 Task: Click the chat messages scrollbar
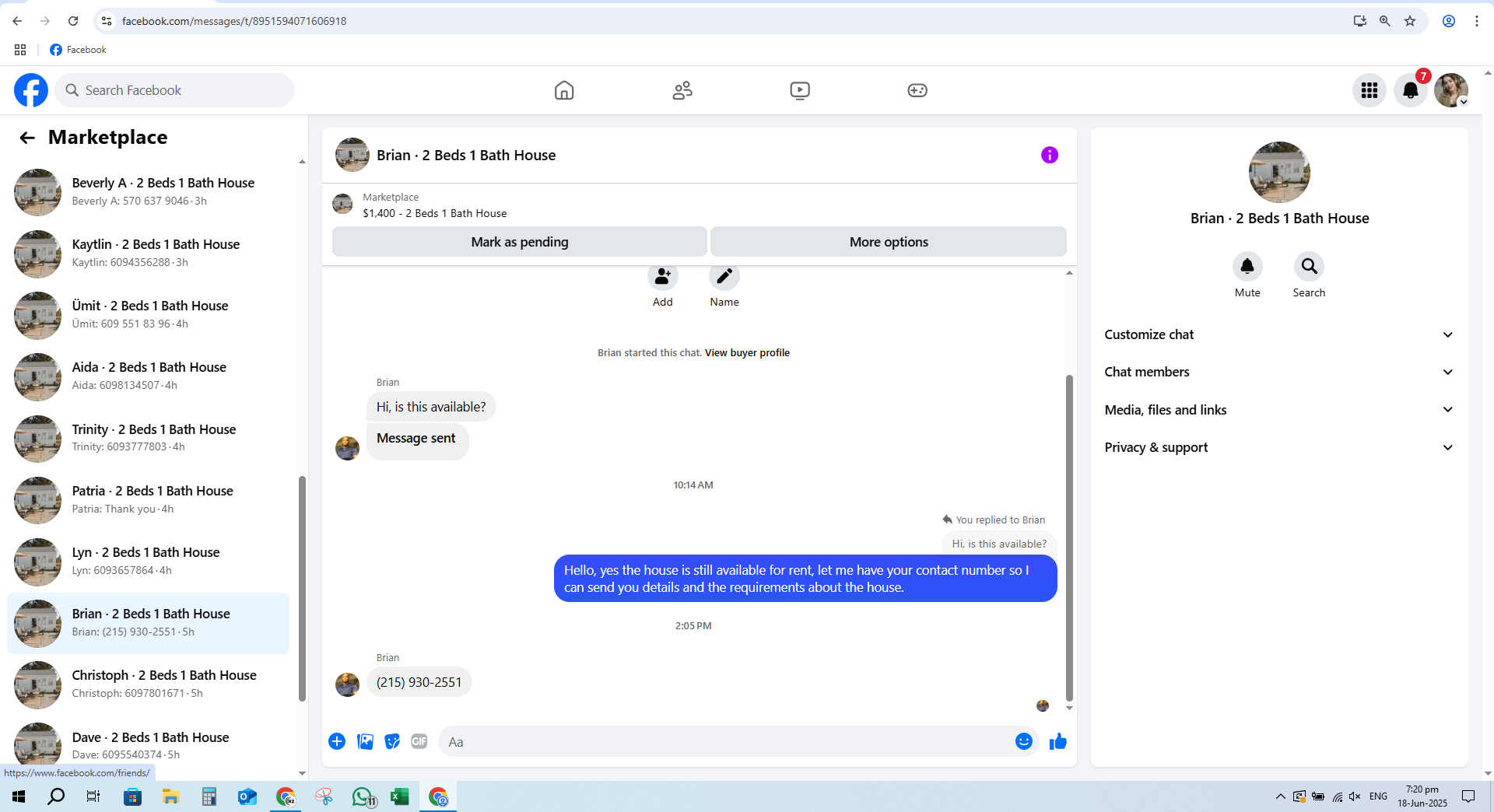click(1069, 537)
